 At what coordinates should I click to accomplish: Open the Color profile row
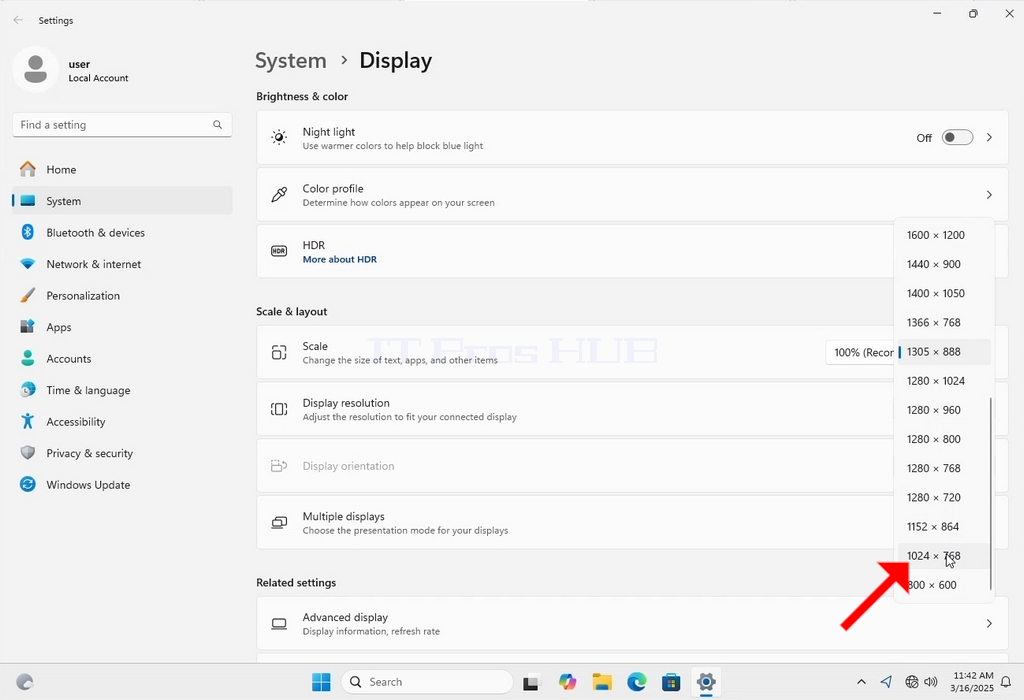click(x=632, y=195)
